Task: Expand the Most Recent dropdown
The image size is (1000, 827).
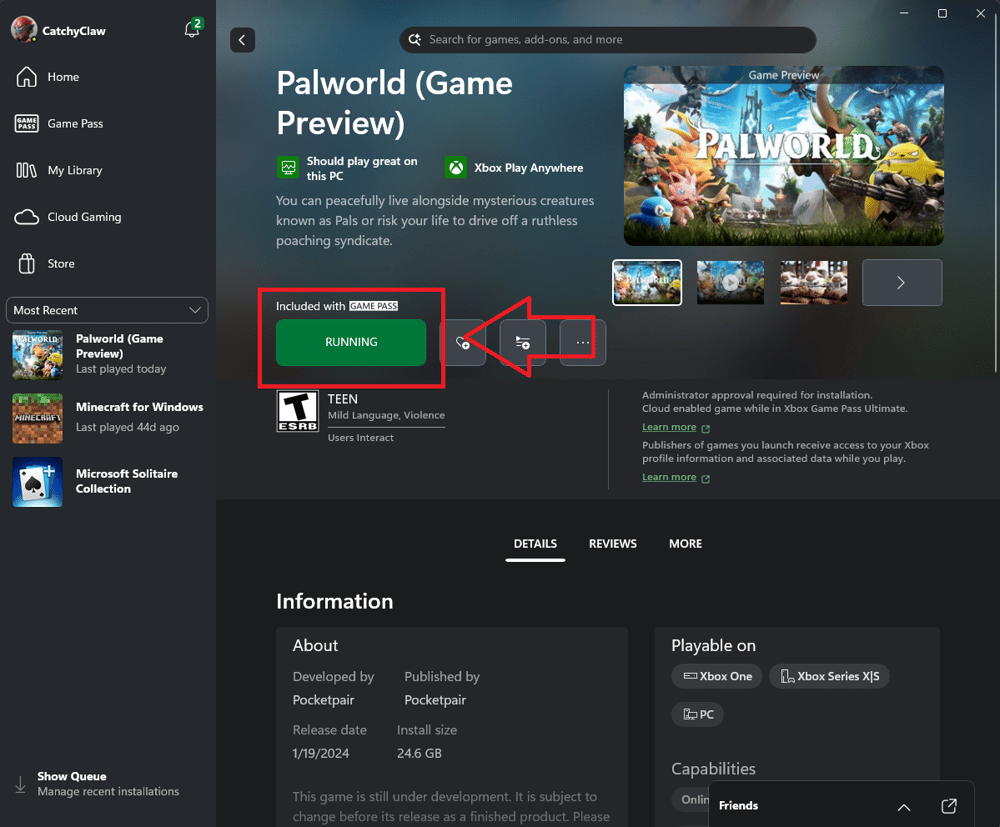Action: coord(107,311)
